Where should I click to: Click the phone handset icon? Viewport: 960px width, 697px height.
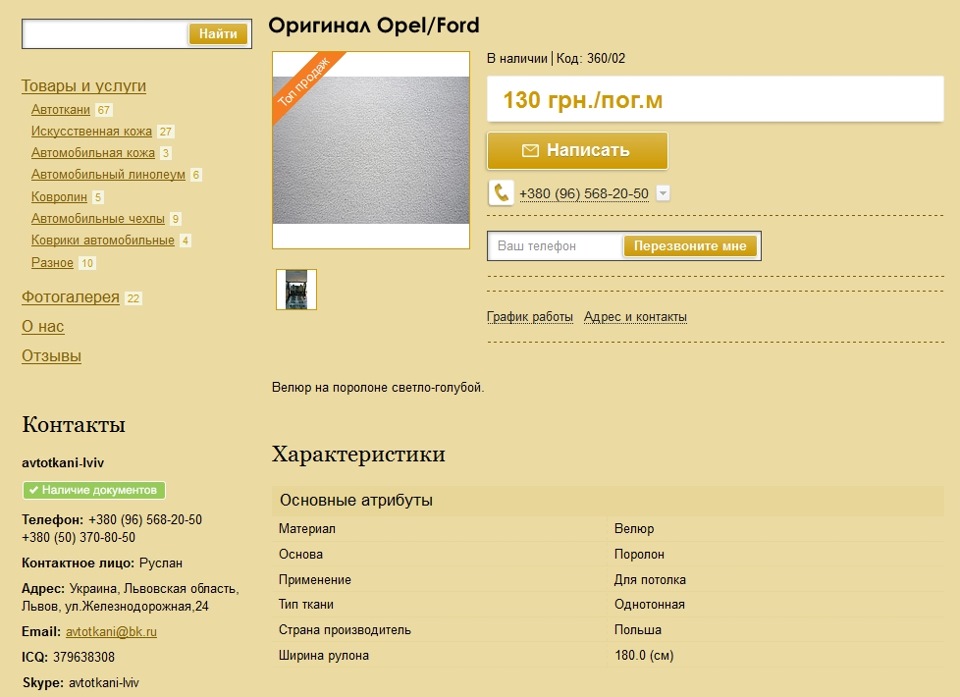point(501,193)
